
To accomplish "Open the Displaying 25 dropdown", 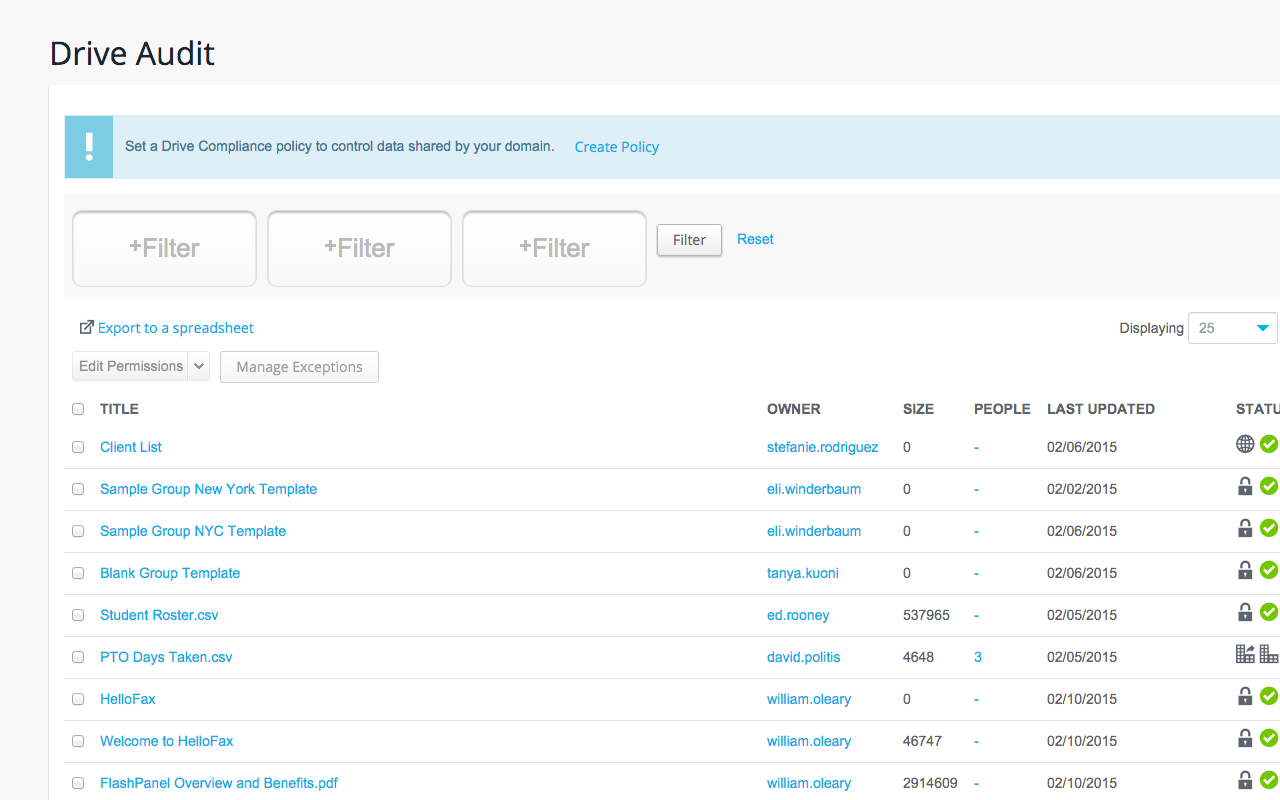I will coord(1233,328).
